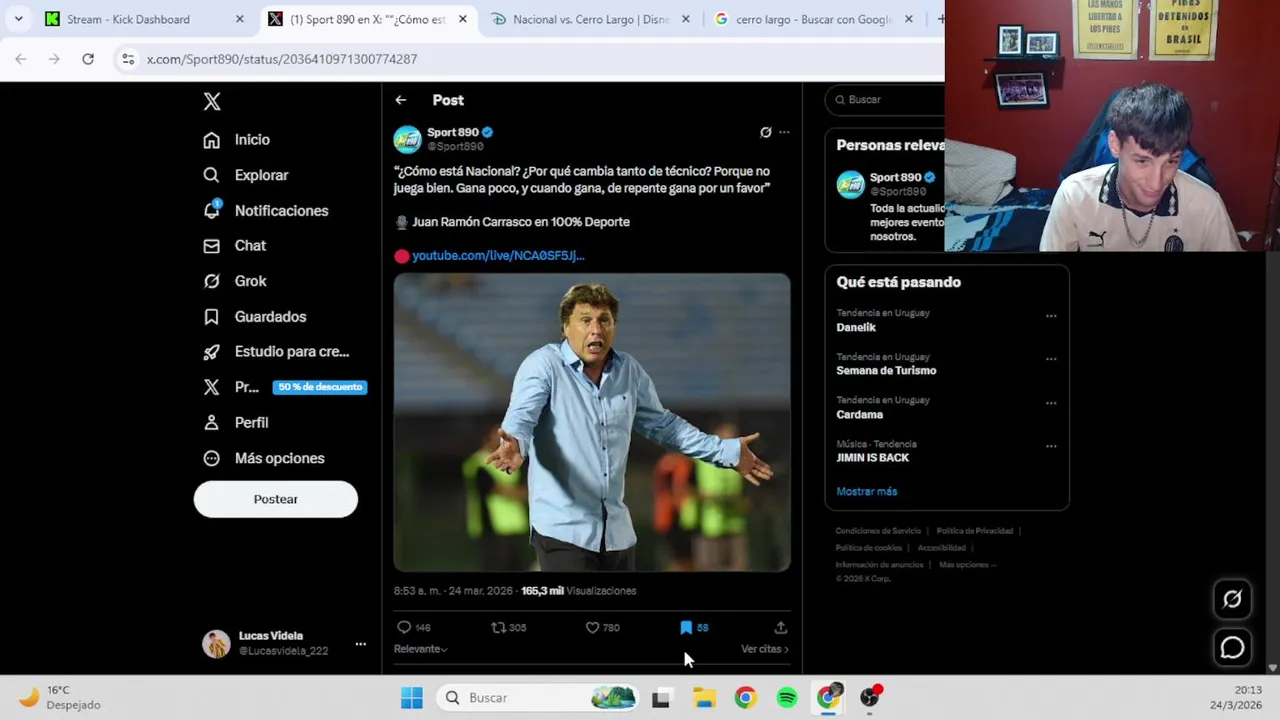Viewport: 1280px width, 720px height.
Task: Open Grok in the sidebar
Action: 235,281
